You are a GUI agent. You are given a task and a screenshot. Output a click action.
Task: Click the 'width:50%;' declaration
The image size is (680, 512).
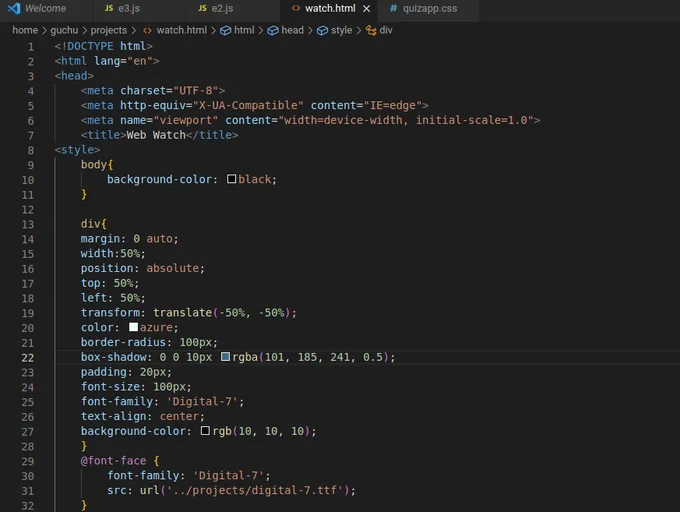click(x=113, y=254)
